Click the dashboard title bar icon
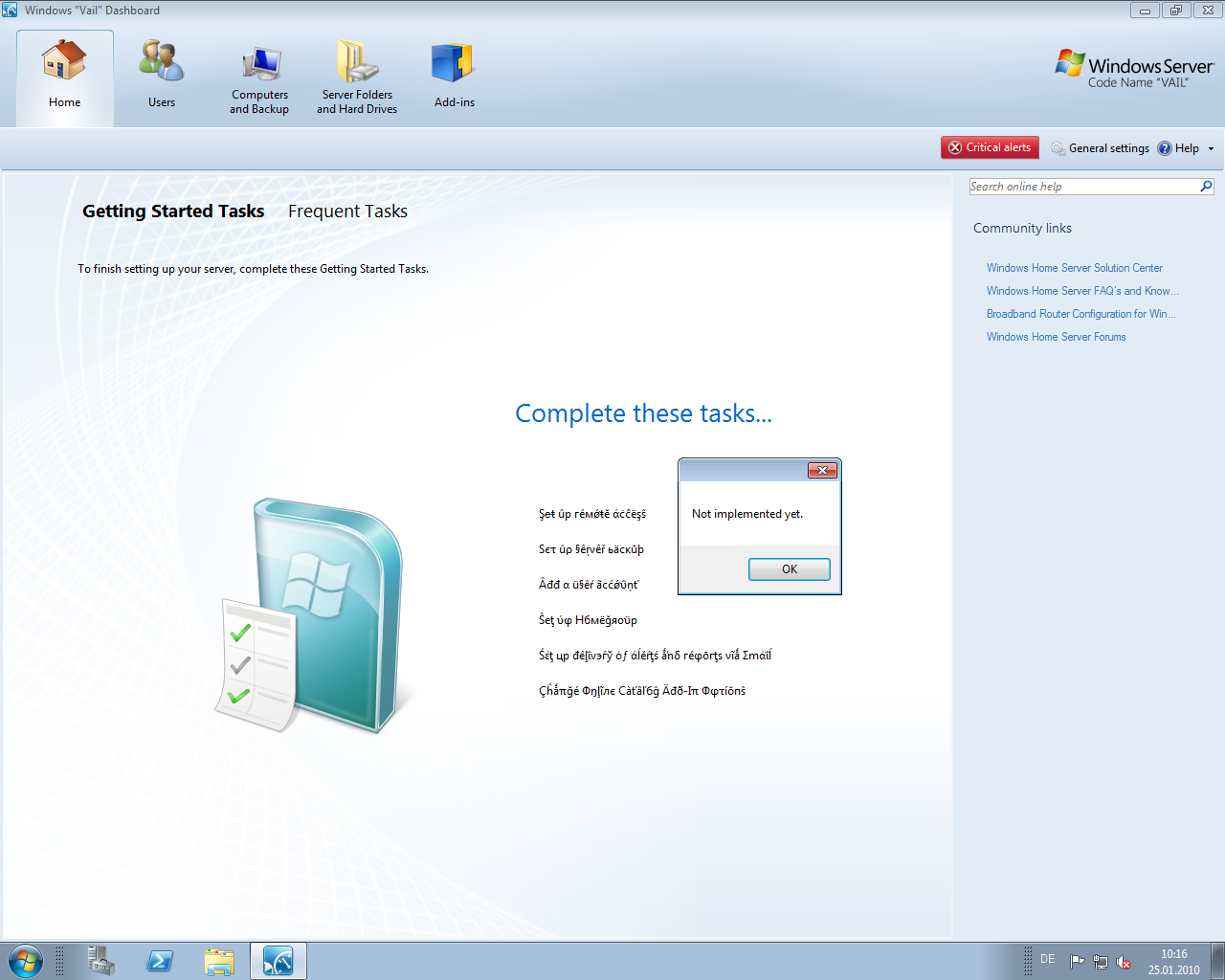The image size is (1225, 980). (10, 10)
